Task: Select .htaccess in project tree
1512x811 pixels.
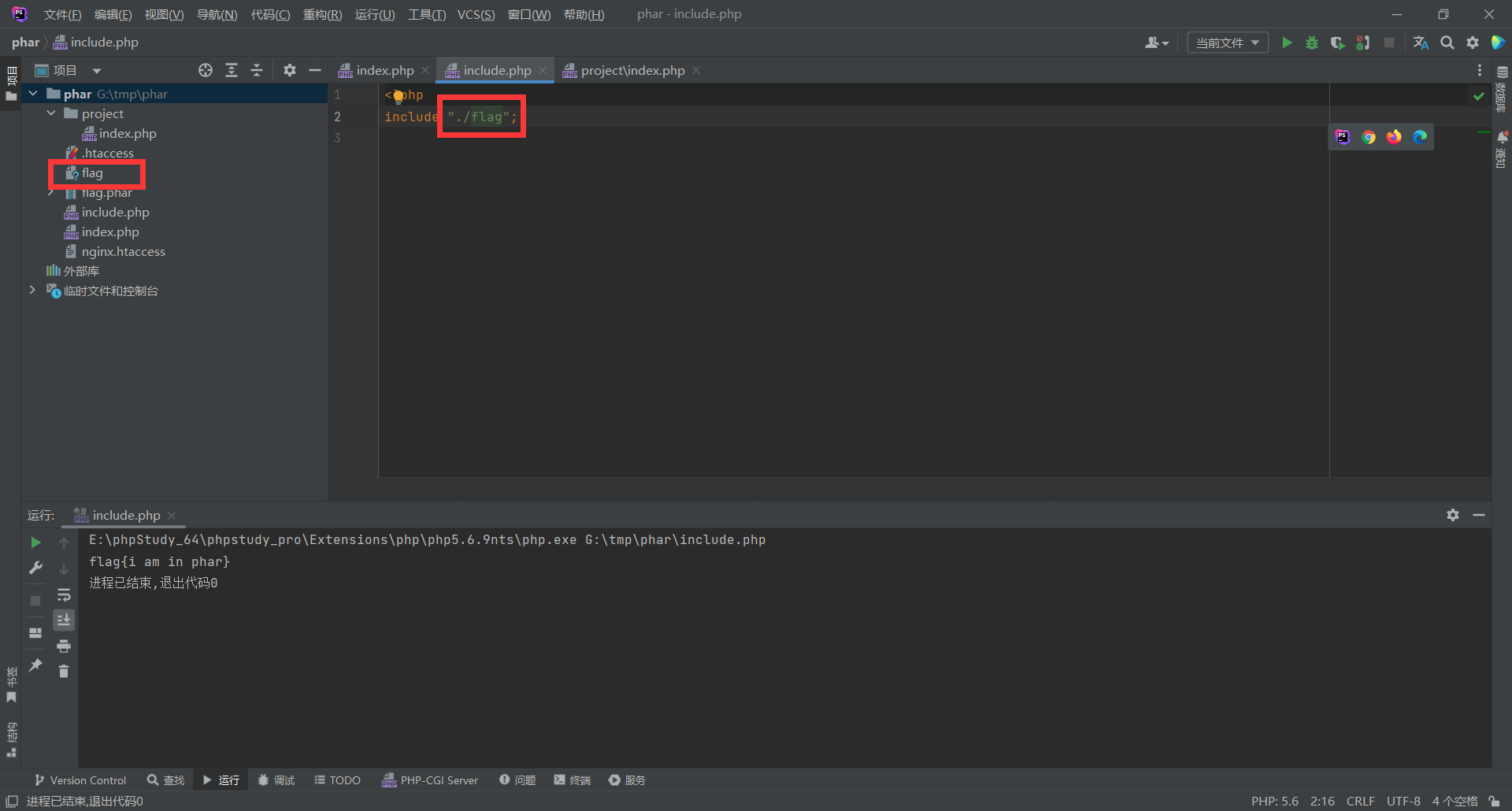Action: pyautogui.click(x=108, y=153)
